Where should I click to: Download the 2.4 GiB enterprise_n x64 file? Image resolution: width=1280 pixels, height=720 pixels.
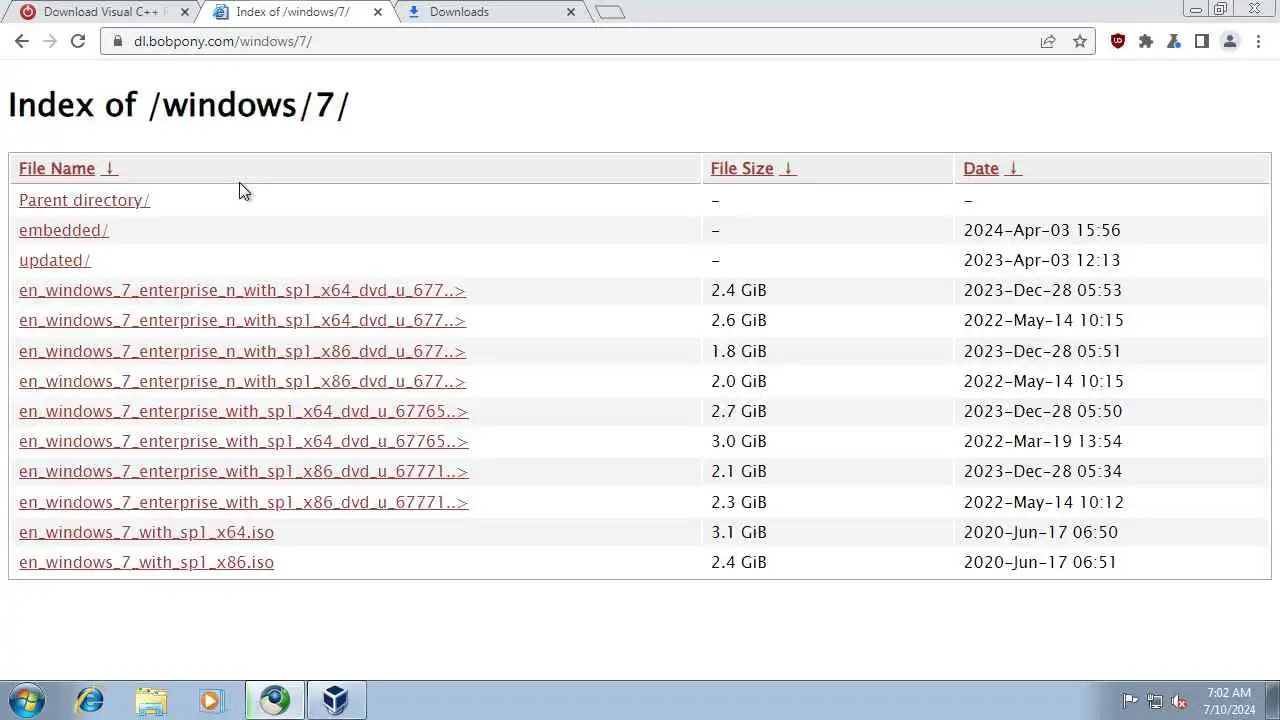coord(242,290)
